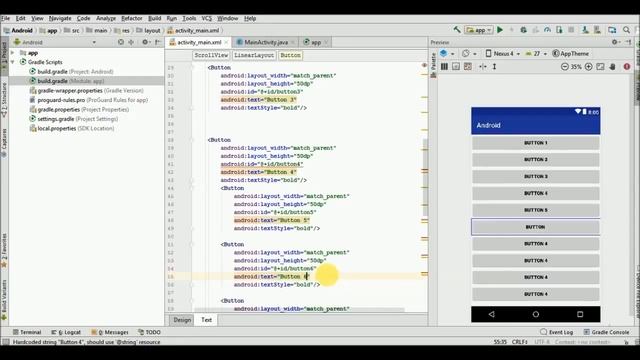Click the home circle in device preview
The height and width of the screenshot is (360, 640).
pos(536,314)
